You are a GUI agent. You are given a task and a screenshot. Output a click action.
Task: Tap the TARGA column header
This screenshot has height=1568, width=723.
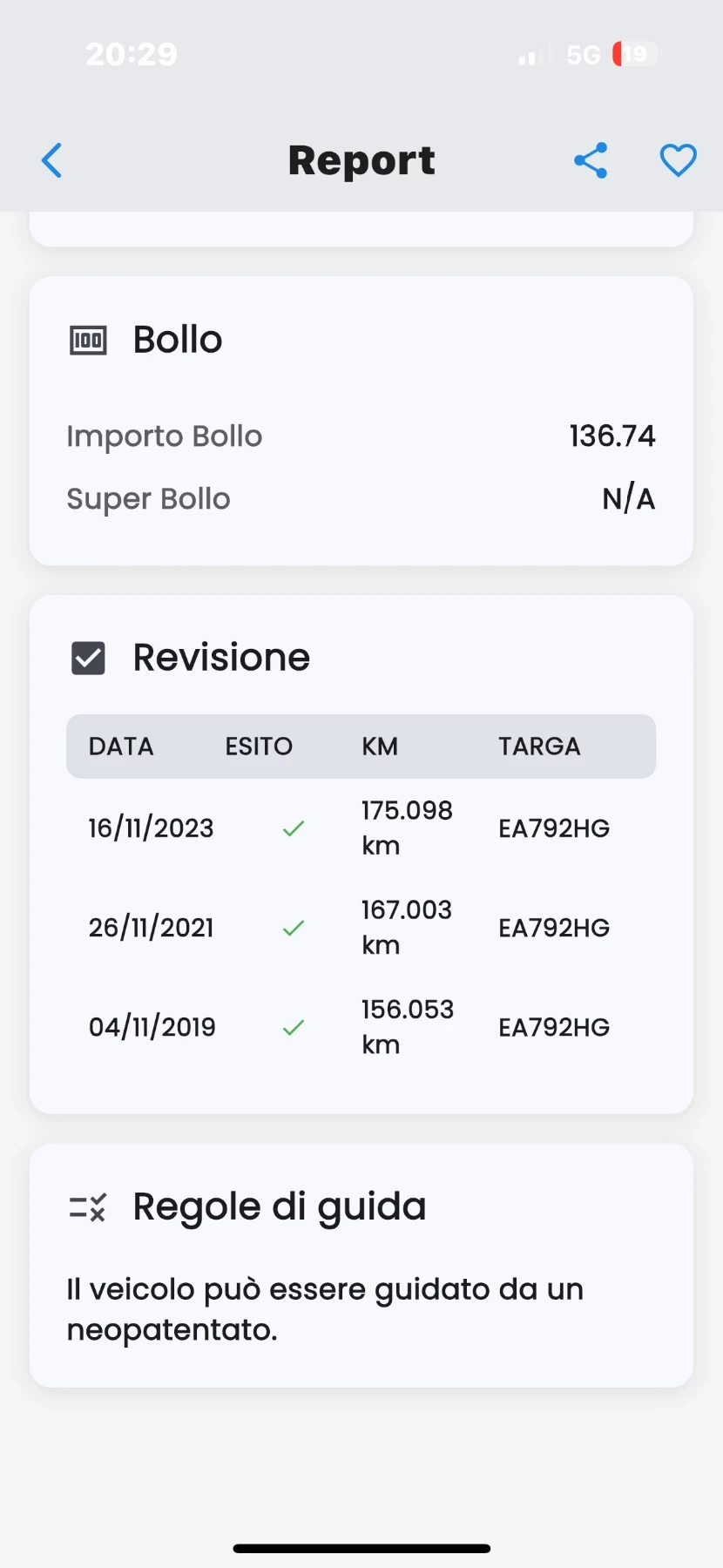tap(539, 747)
